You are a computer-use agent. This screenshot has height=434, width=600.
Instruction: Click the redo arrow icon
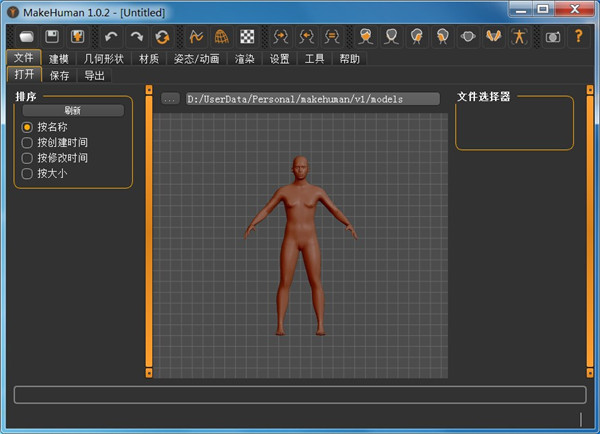[136, 37]
